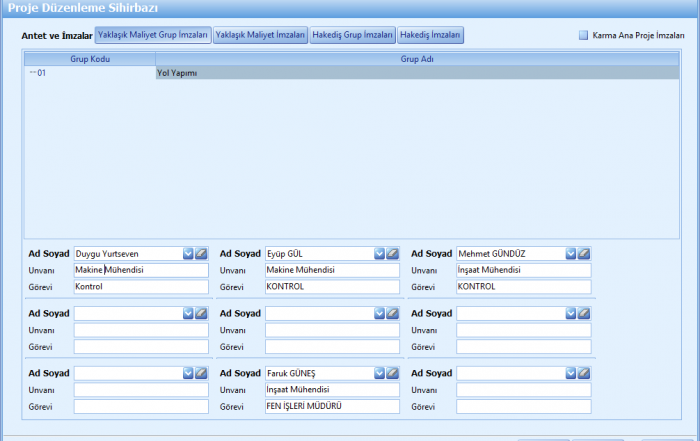Click the Görevi field under Eyüp GÜL
The height and width of the screenshot is (441, 700).
(x=332, y=286)
